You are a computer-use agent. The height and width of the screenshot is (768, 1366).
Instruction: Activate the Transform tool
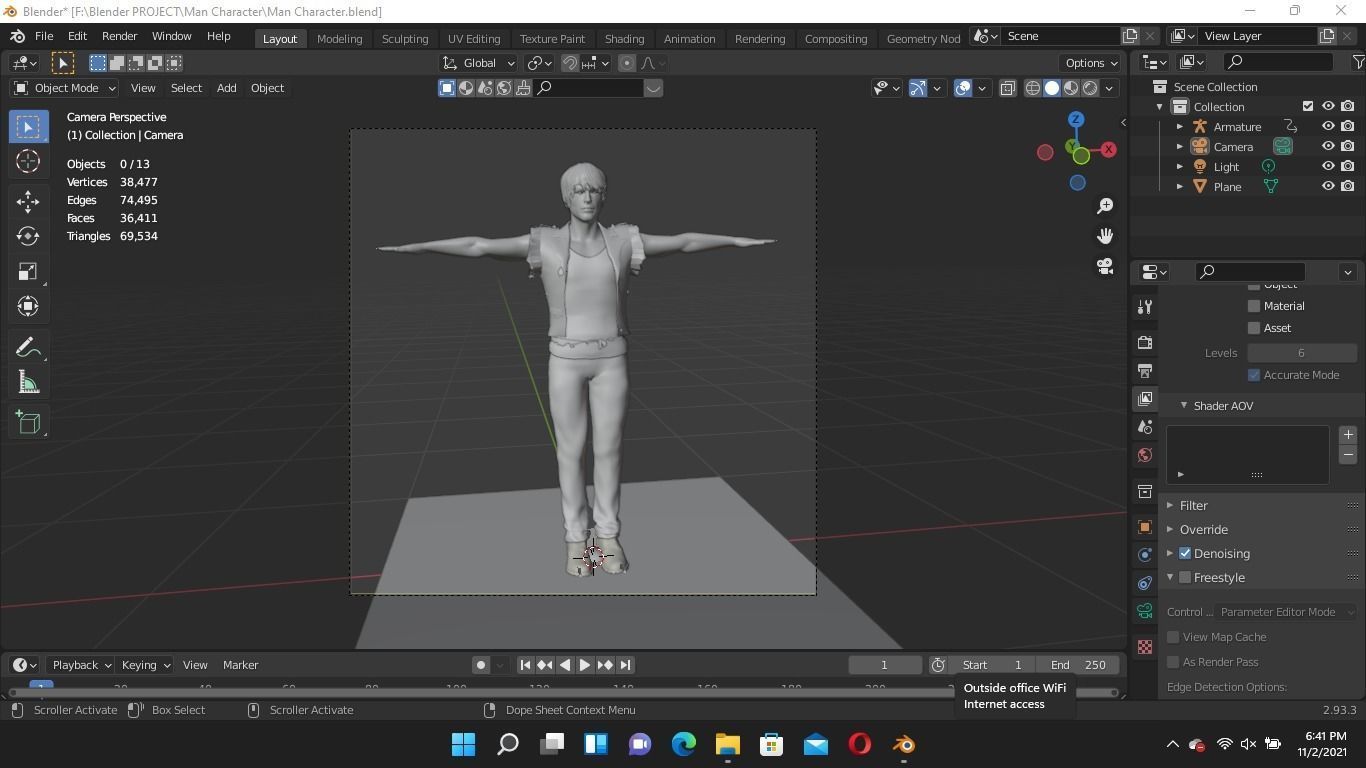click(28, 306)
